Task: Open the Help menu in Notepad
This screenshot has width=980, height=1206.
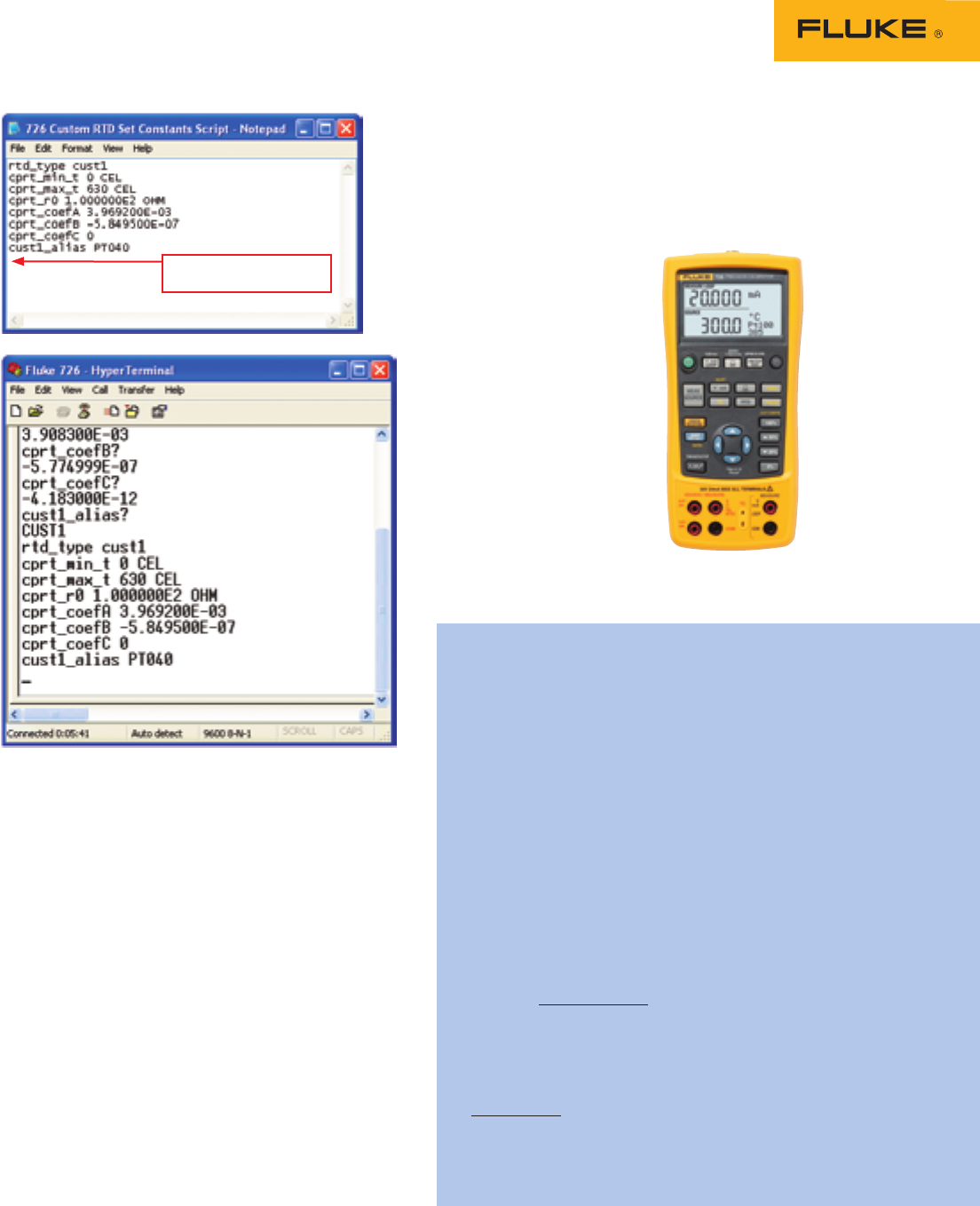Action: tap(143, 148)
